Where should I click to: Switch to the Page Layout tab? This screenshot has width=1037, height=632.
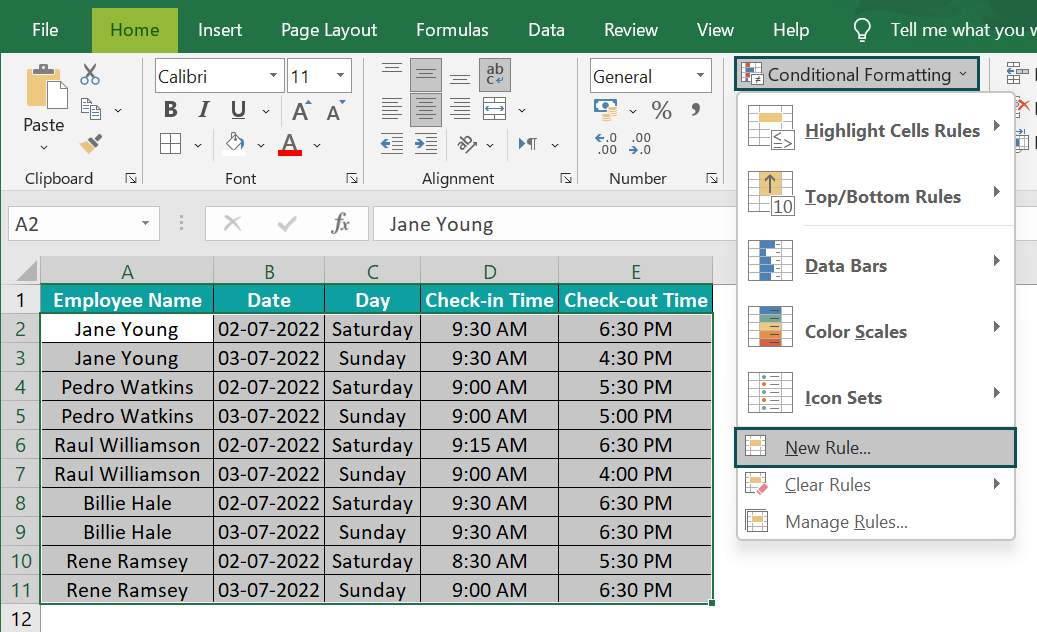329,30
